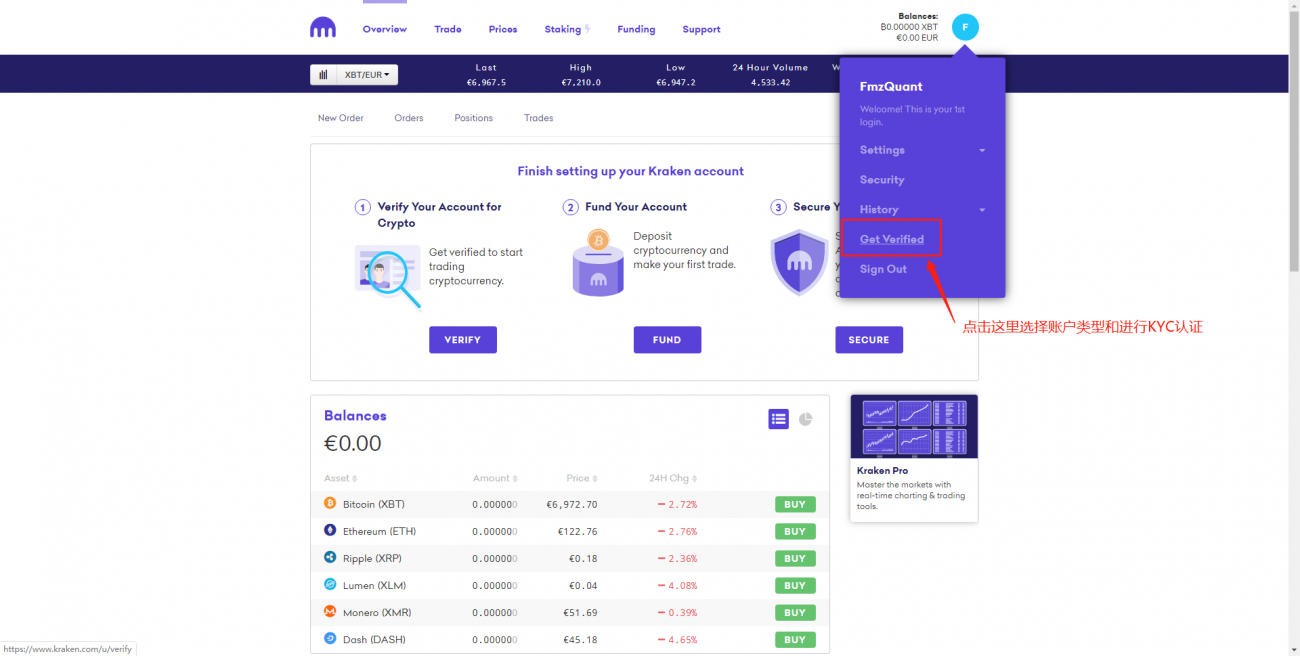Screen dimensions: 1300x656
Task: Click the Ethereum (ETH) coin icon
Action: [330, 531]
